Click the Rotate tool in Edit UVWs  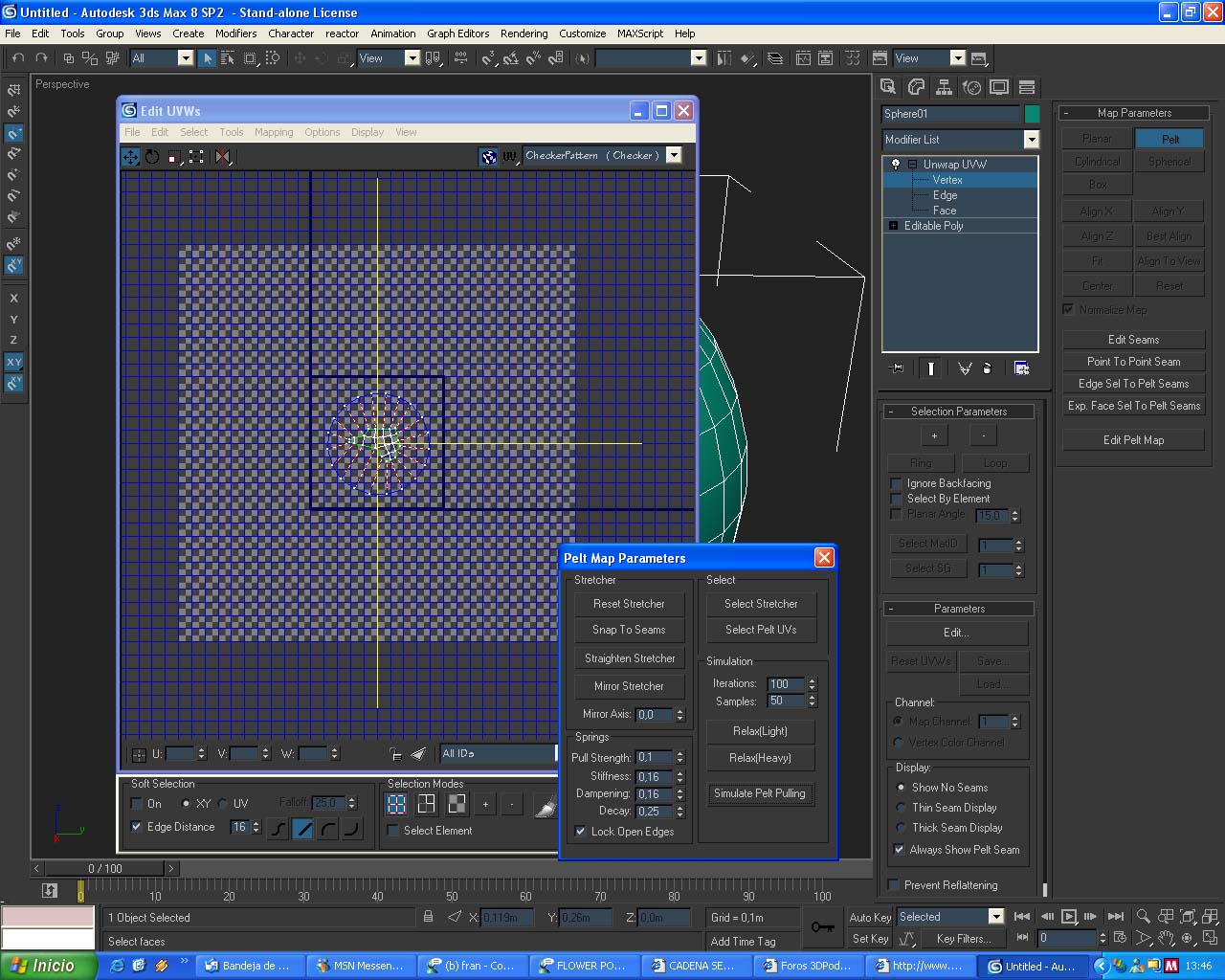coord(152,157)
